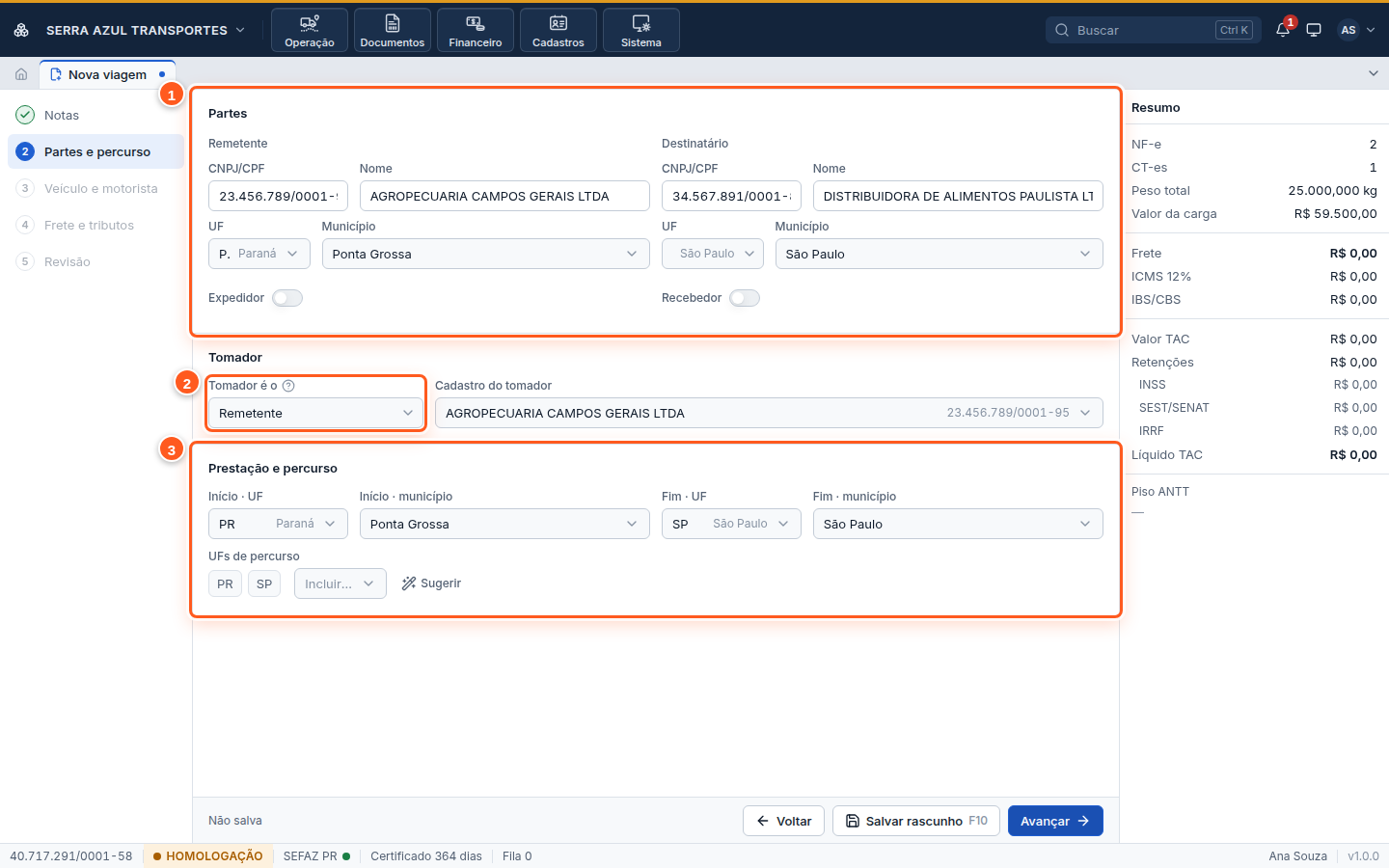
Task: Click the Sugerir magic wand button
Action: point(431,583)
